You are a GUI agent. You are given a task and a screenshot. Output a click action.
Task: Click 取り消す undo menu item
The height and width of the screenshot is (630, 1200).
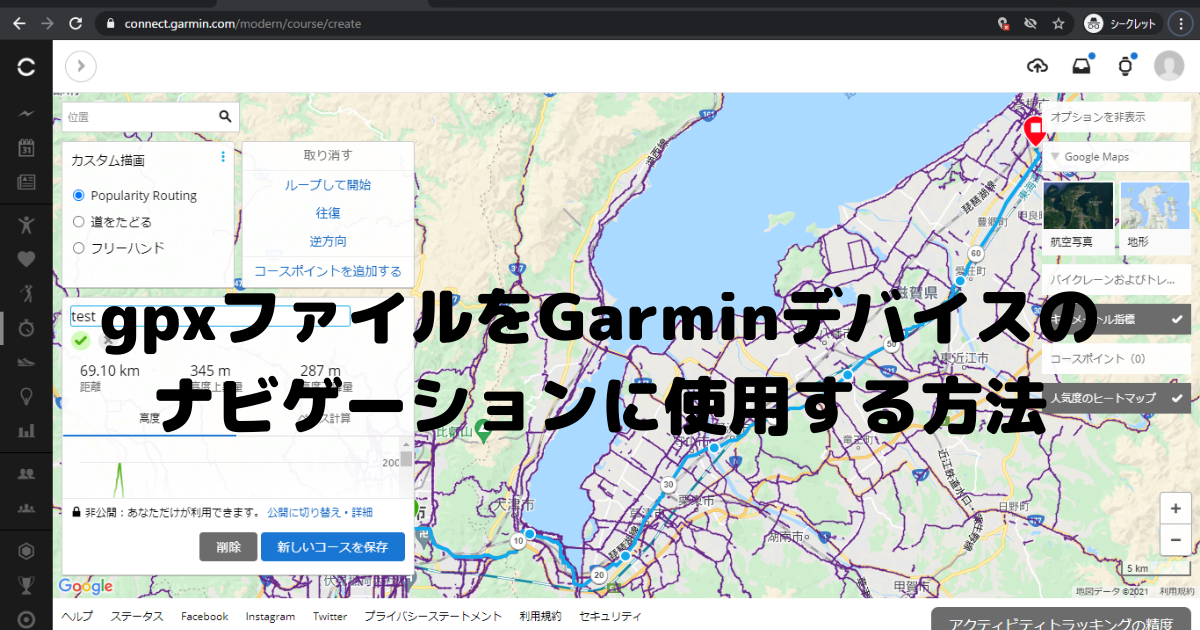[328, 156]
